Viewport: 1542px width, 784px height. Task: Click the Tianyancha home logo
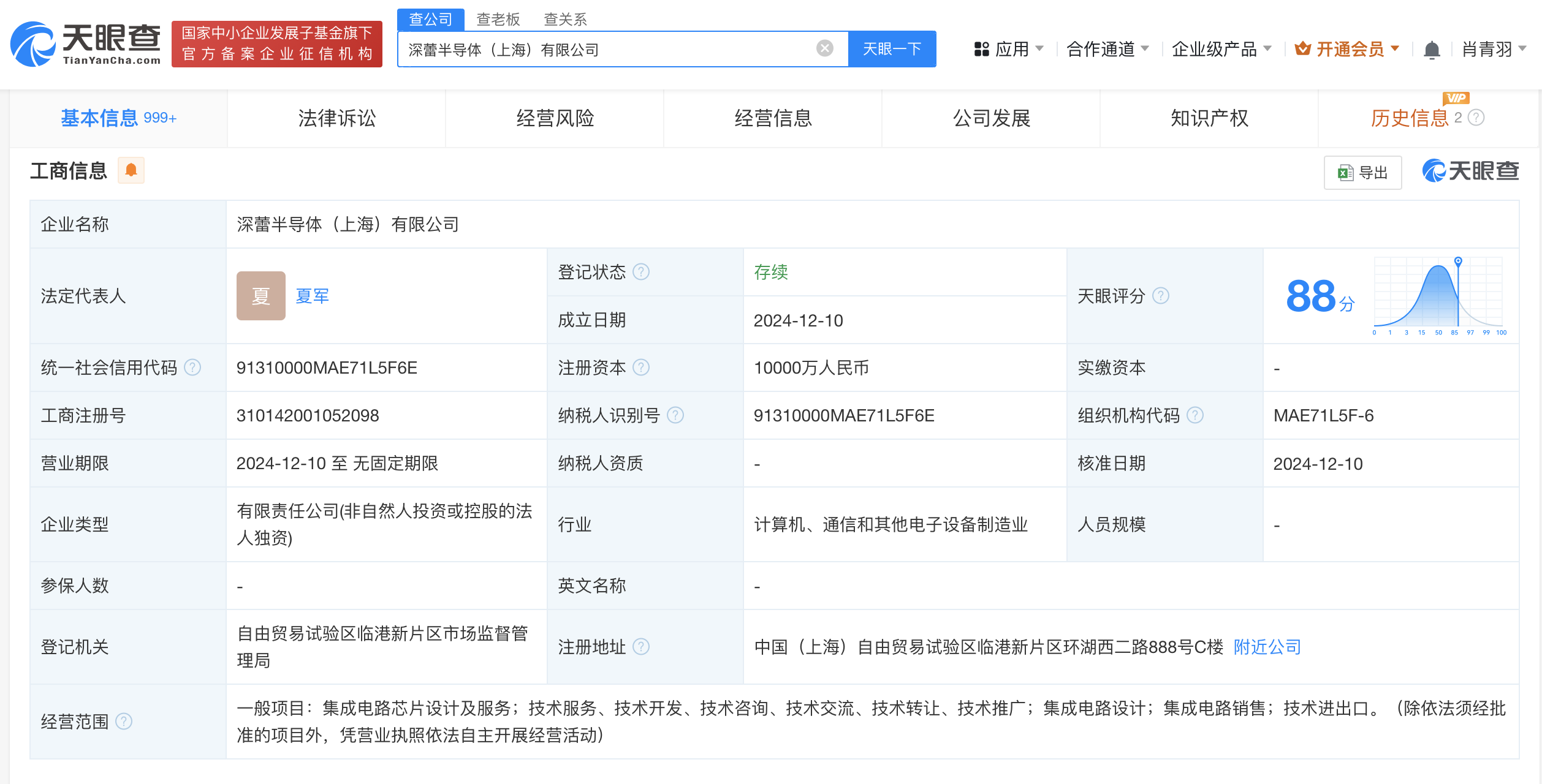click(86, 44)
